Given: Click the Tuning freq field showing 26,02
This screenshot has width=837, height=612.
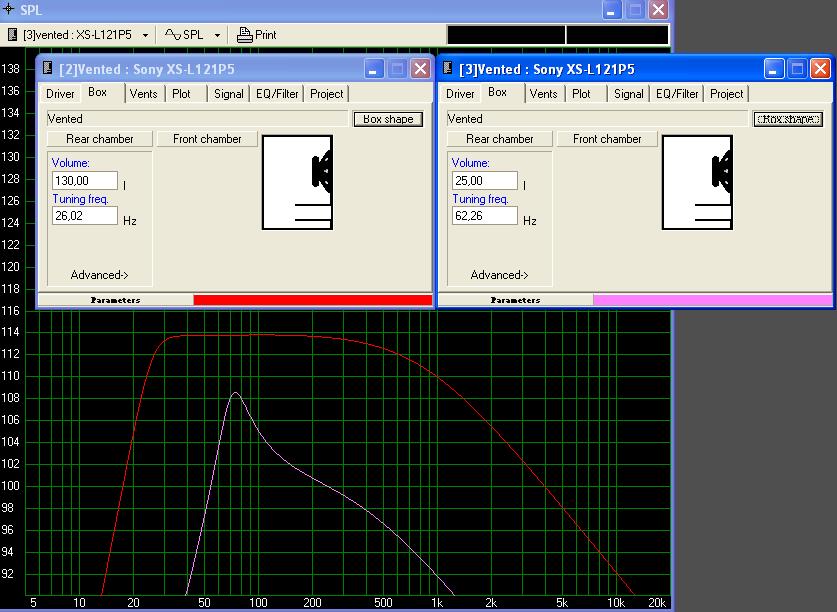Looking at the screenshot, I should pyautogui.click(x=85, y=216).
